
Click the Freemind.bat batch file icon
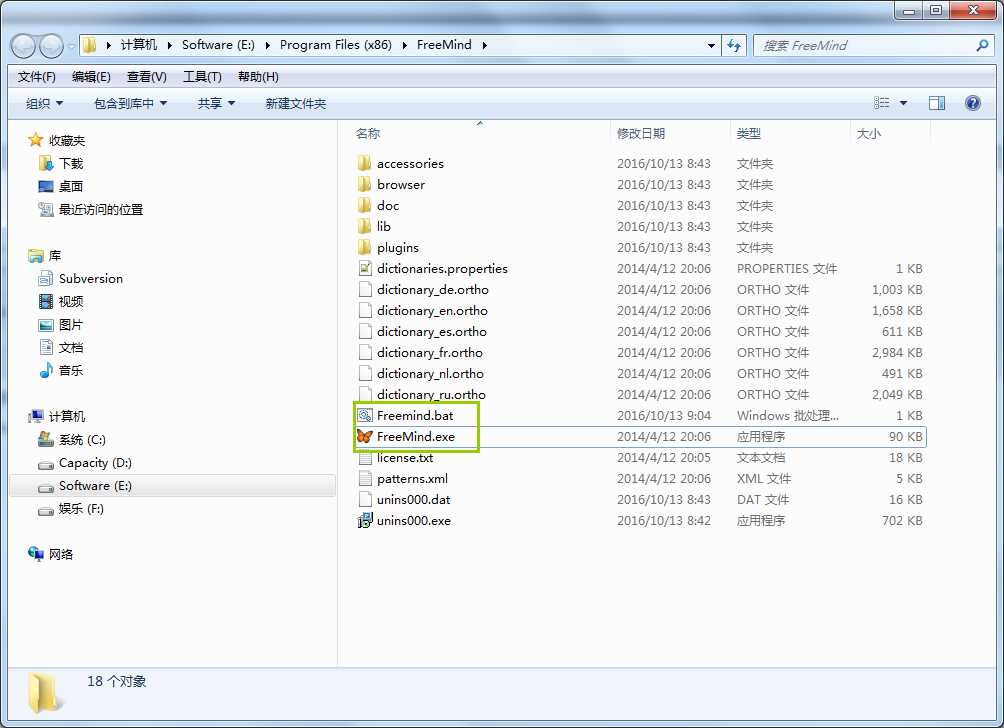[x=364, y=416]
